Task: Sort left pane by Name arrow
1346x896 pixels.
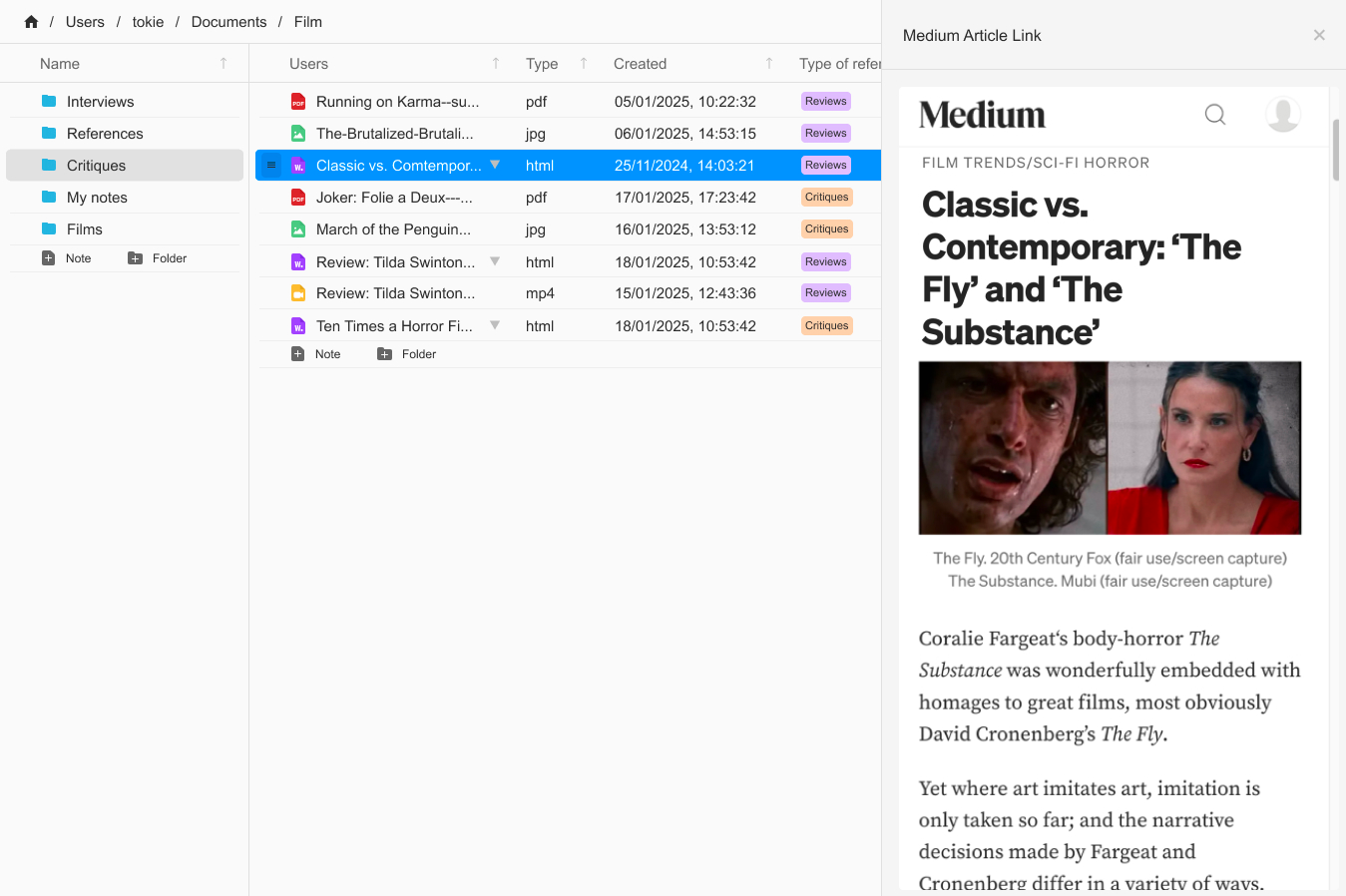Action: (224, 64)
